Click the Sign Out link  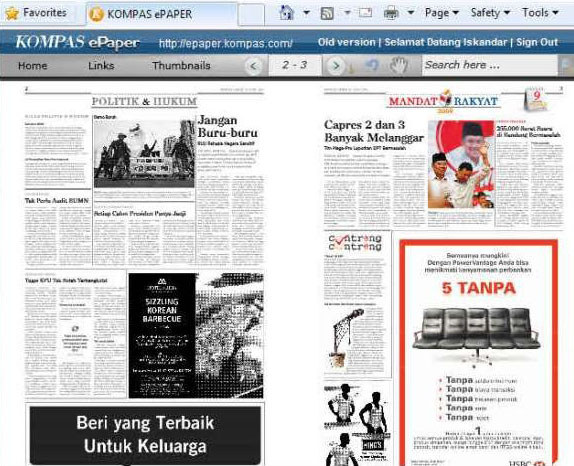pos(537,42)
